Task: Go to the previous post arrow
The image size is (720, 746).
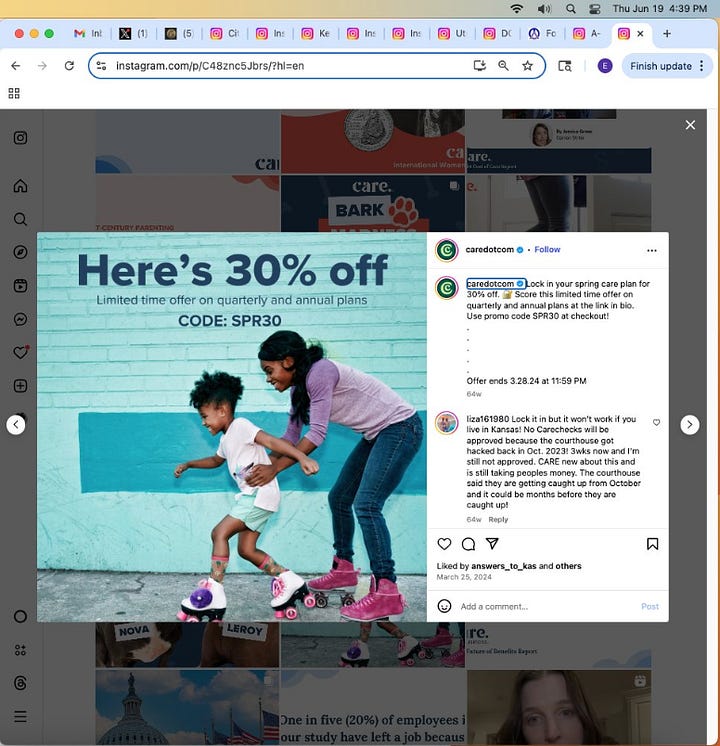Action: pyautogui.click(x=16, y=424)
